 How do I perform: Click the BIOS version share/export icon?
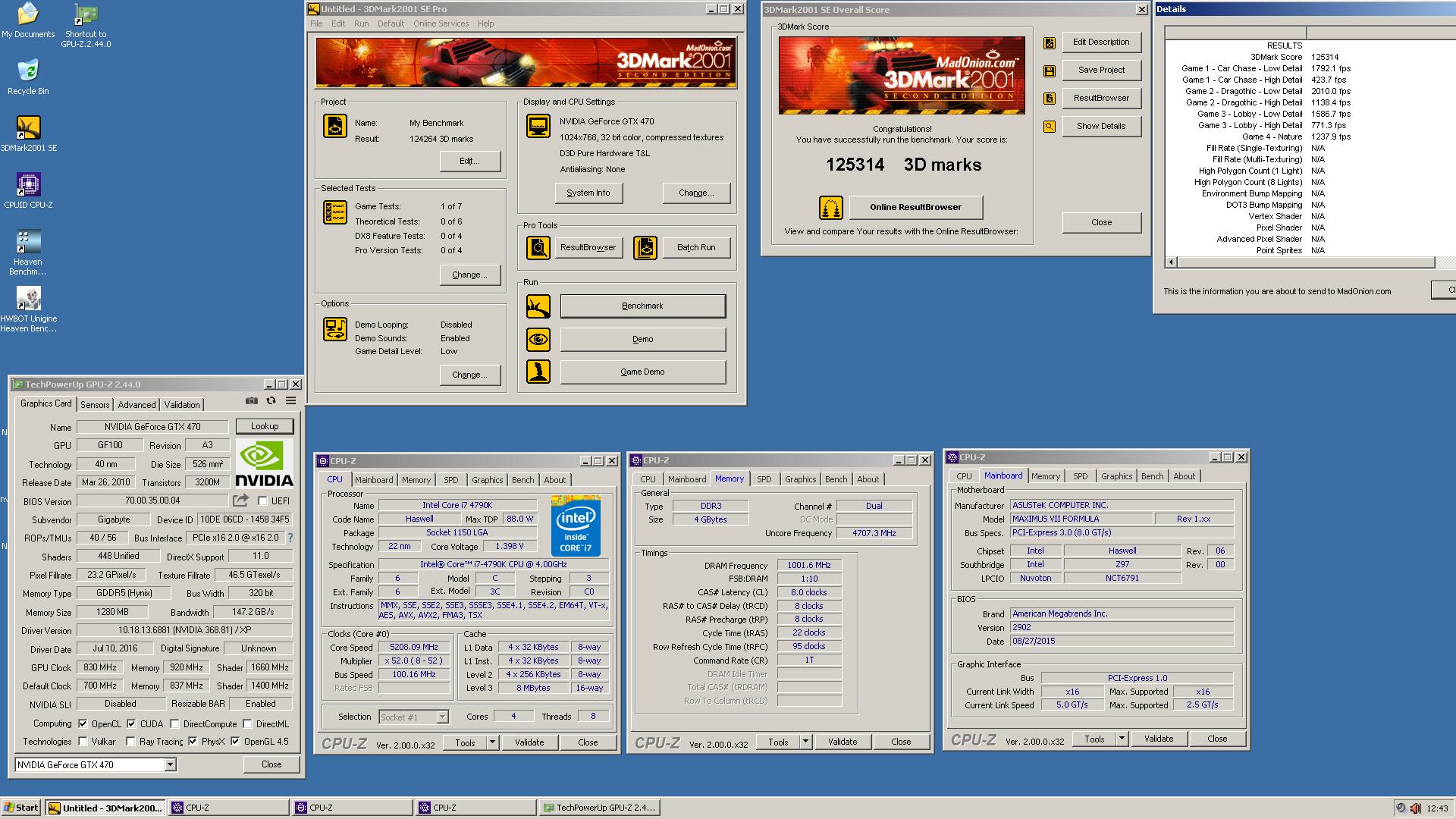[x=240, y=500]
